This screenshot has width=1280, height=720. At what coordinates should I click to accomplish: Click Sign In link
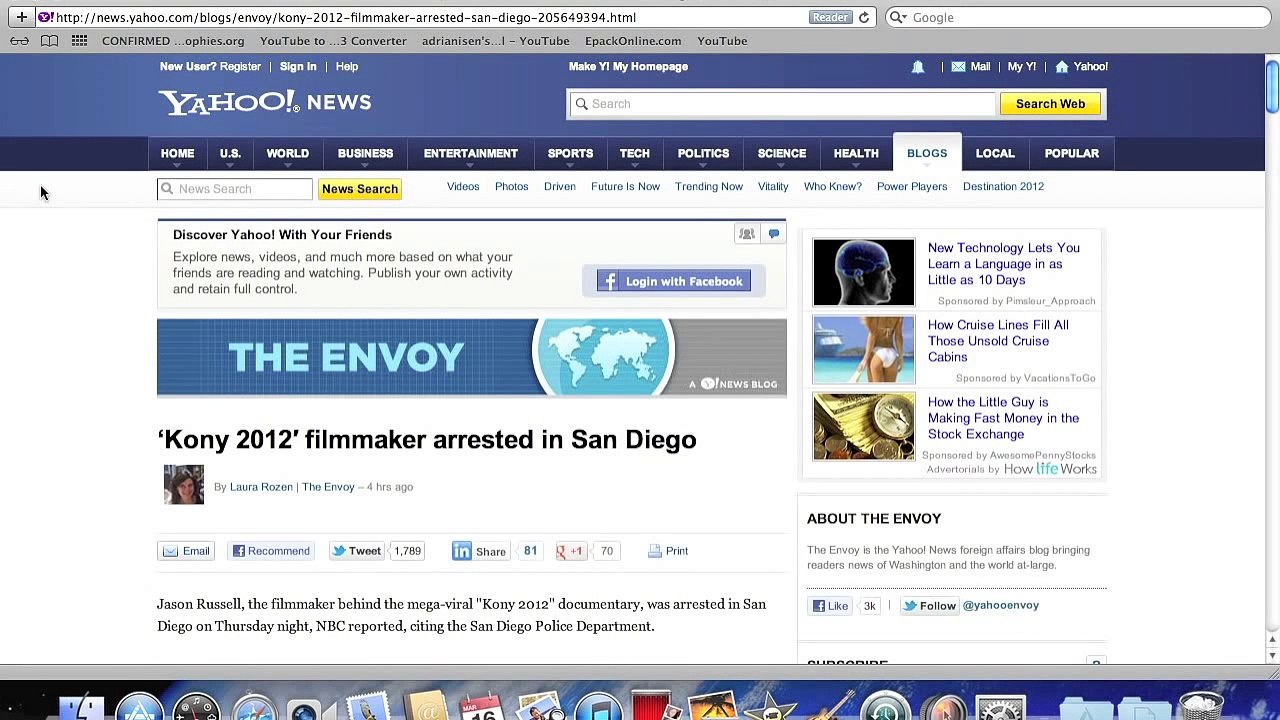298,67
